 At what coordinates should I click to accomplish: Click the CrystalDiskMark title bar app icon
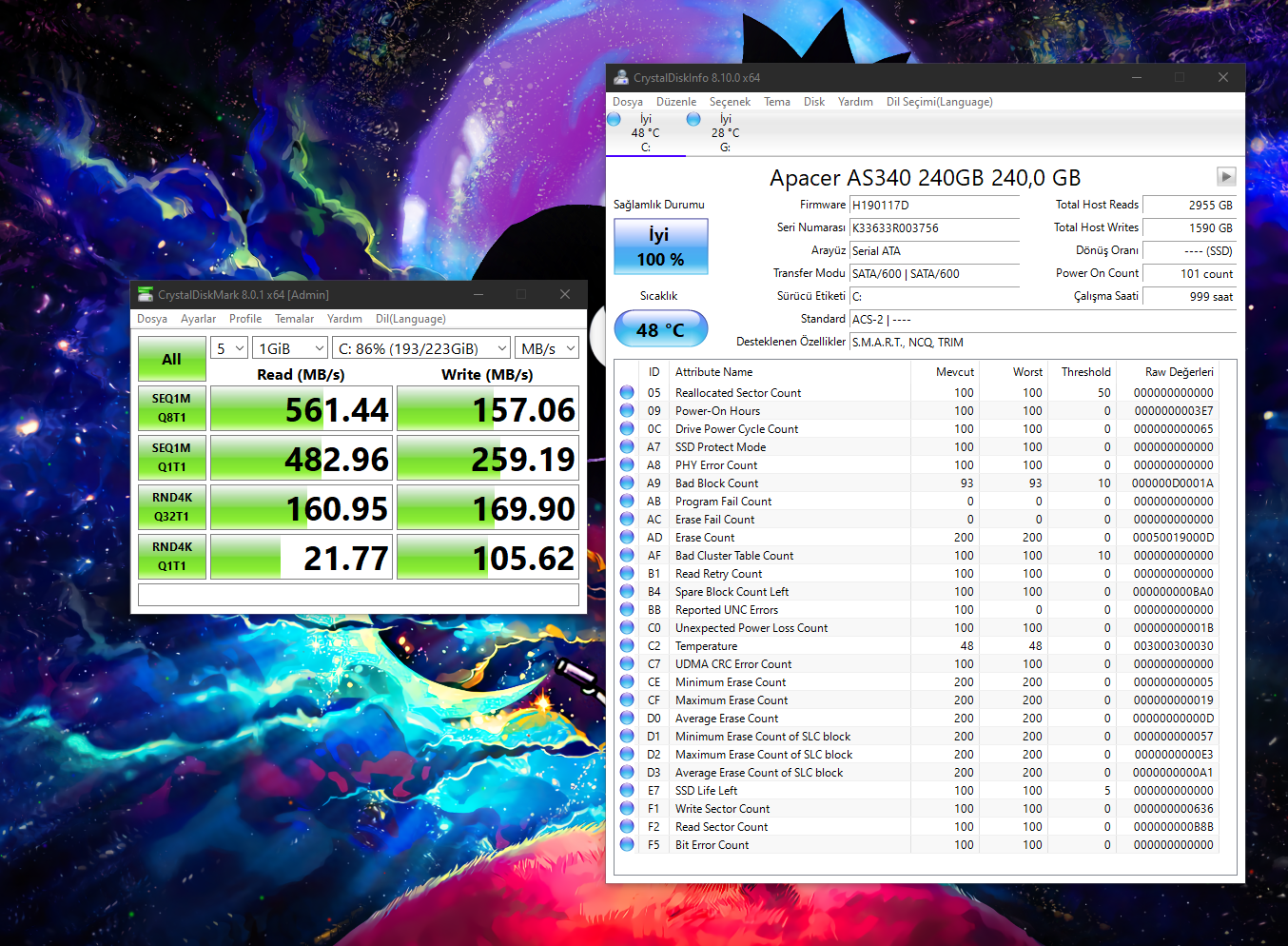tap(146, 295)
